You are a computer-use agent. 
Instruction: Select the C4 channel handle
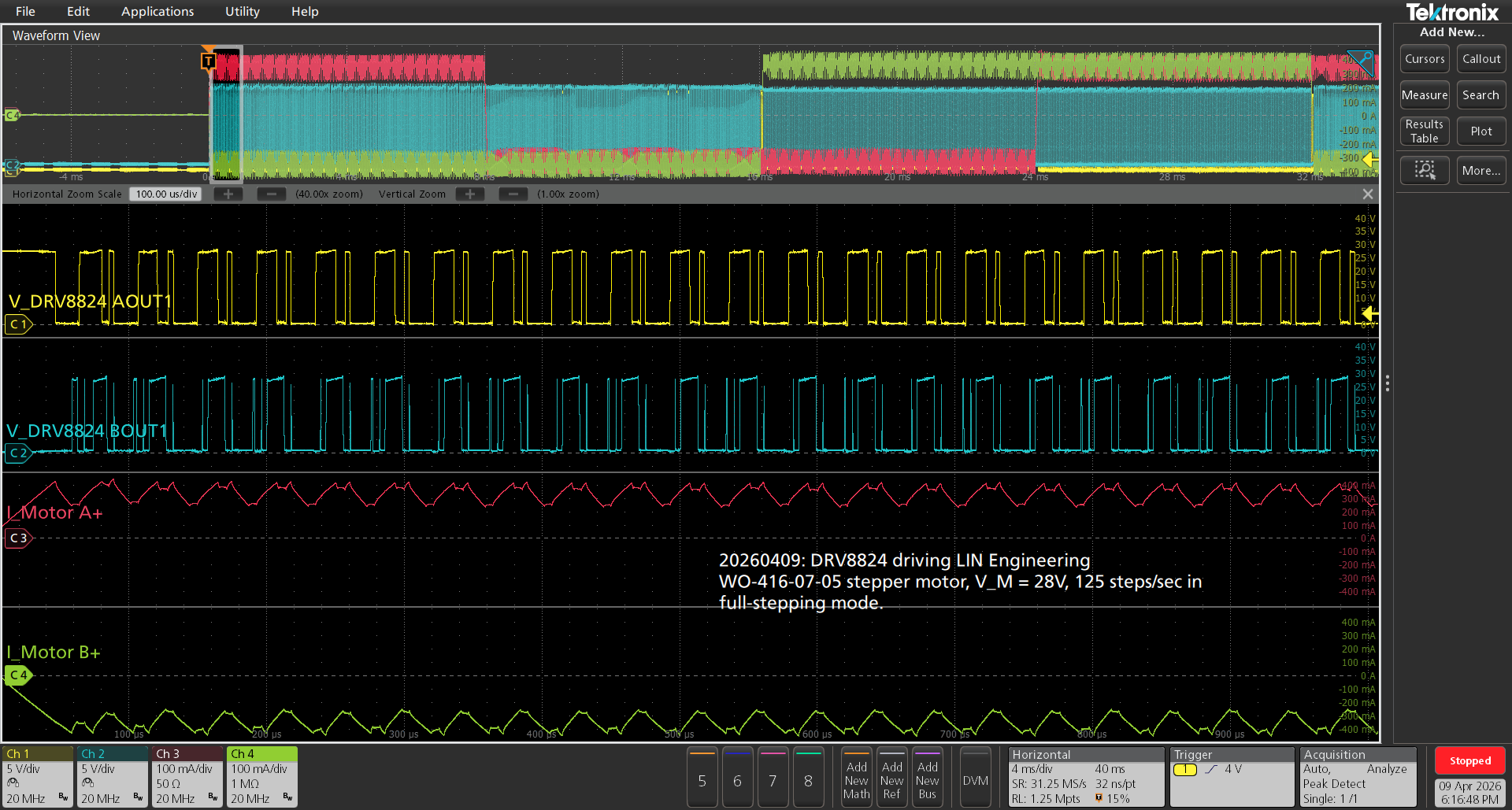point(19,675)
